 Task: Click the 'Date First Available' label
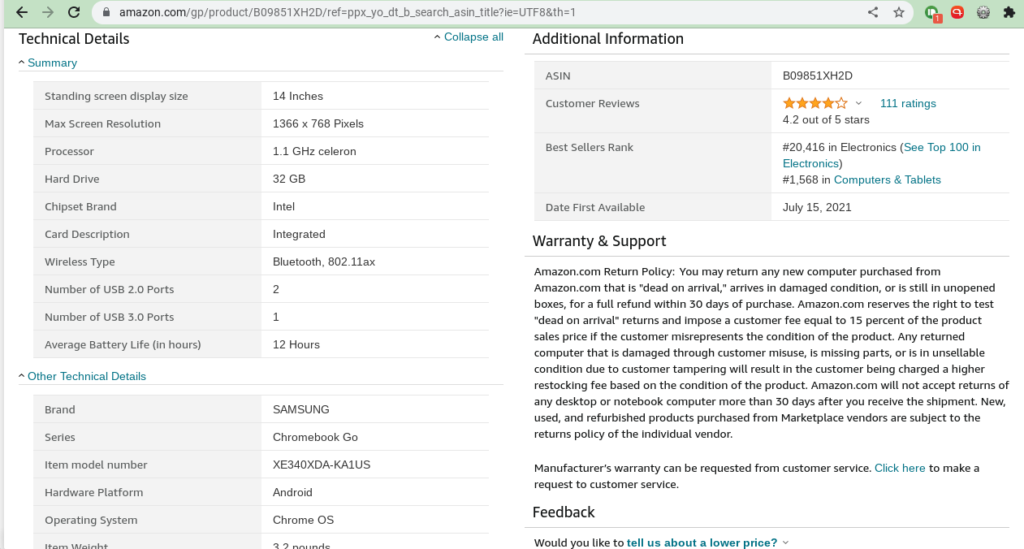tap(595, 208)
